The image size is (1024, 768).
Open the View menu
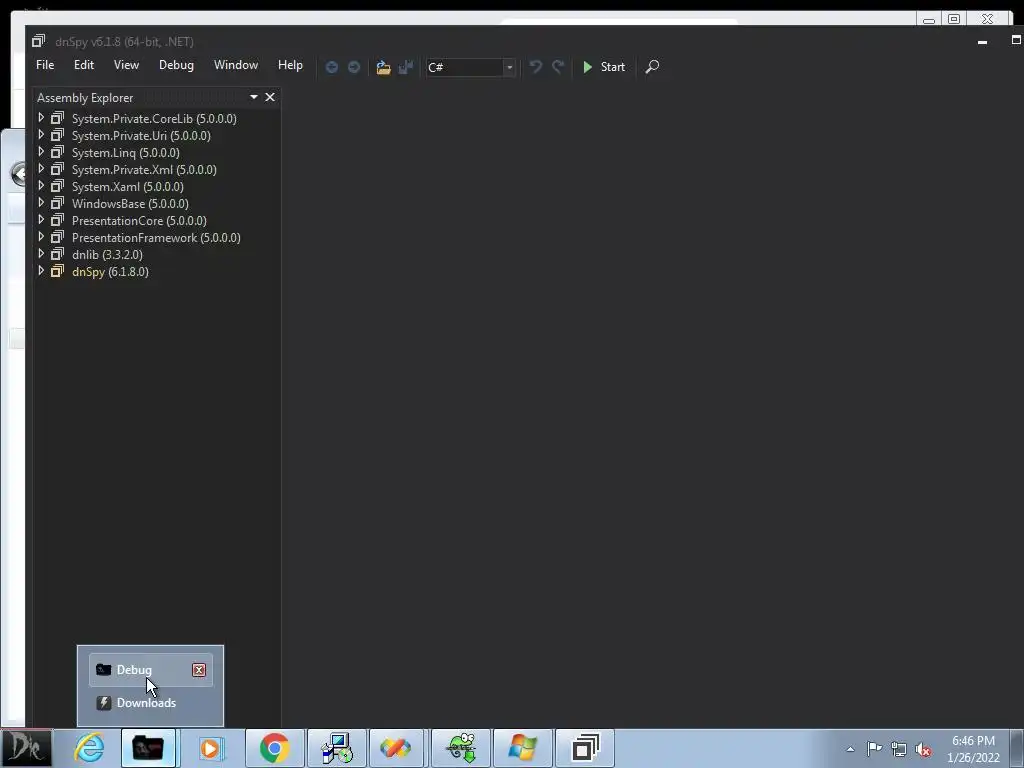click(x=126, y=65)
